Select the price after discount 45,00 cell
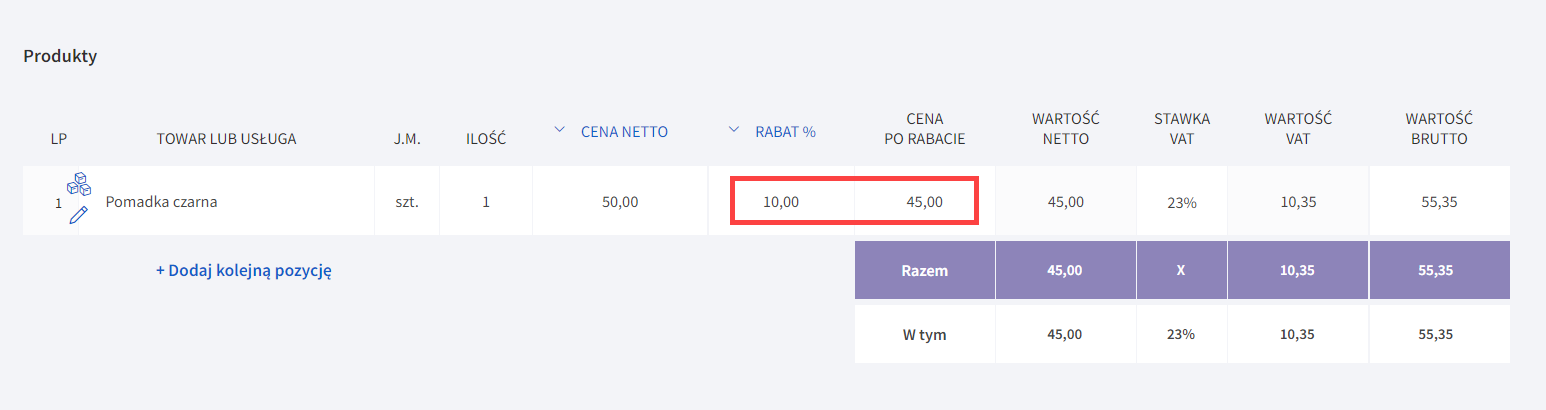This screenshot has height=410, width=1546. (x=925, y=202)
